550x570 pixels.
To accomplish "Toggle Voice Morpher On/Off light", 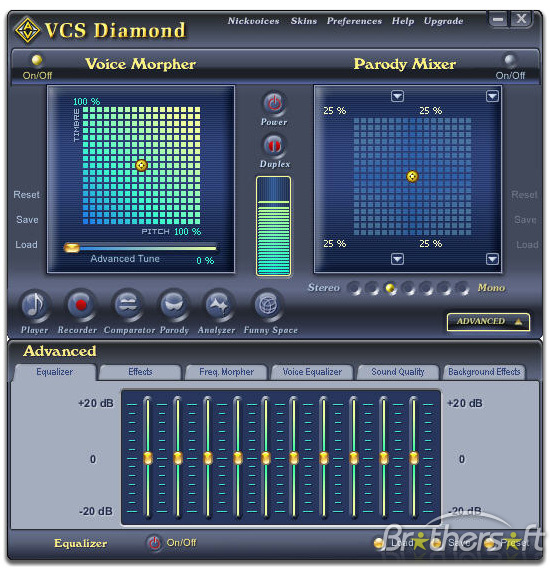I will click(x=36, y=60).
